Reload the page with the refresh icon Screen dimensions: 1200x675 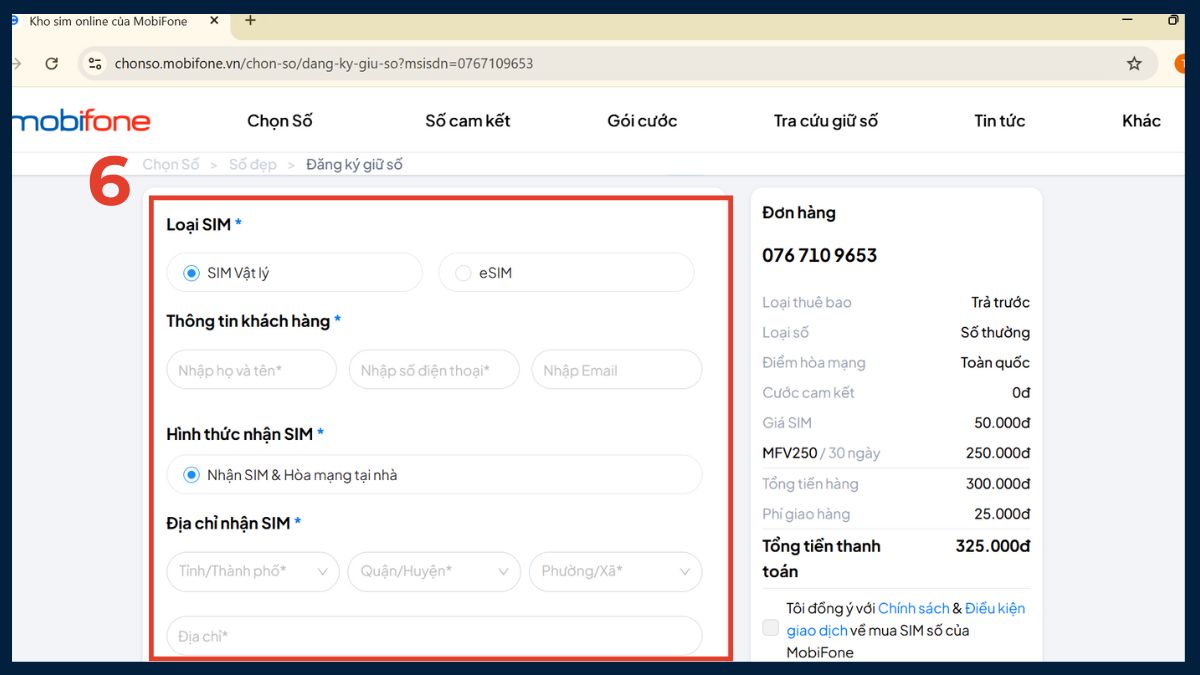(52, 63)
